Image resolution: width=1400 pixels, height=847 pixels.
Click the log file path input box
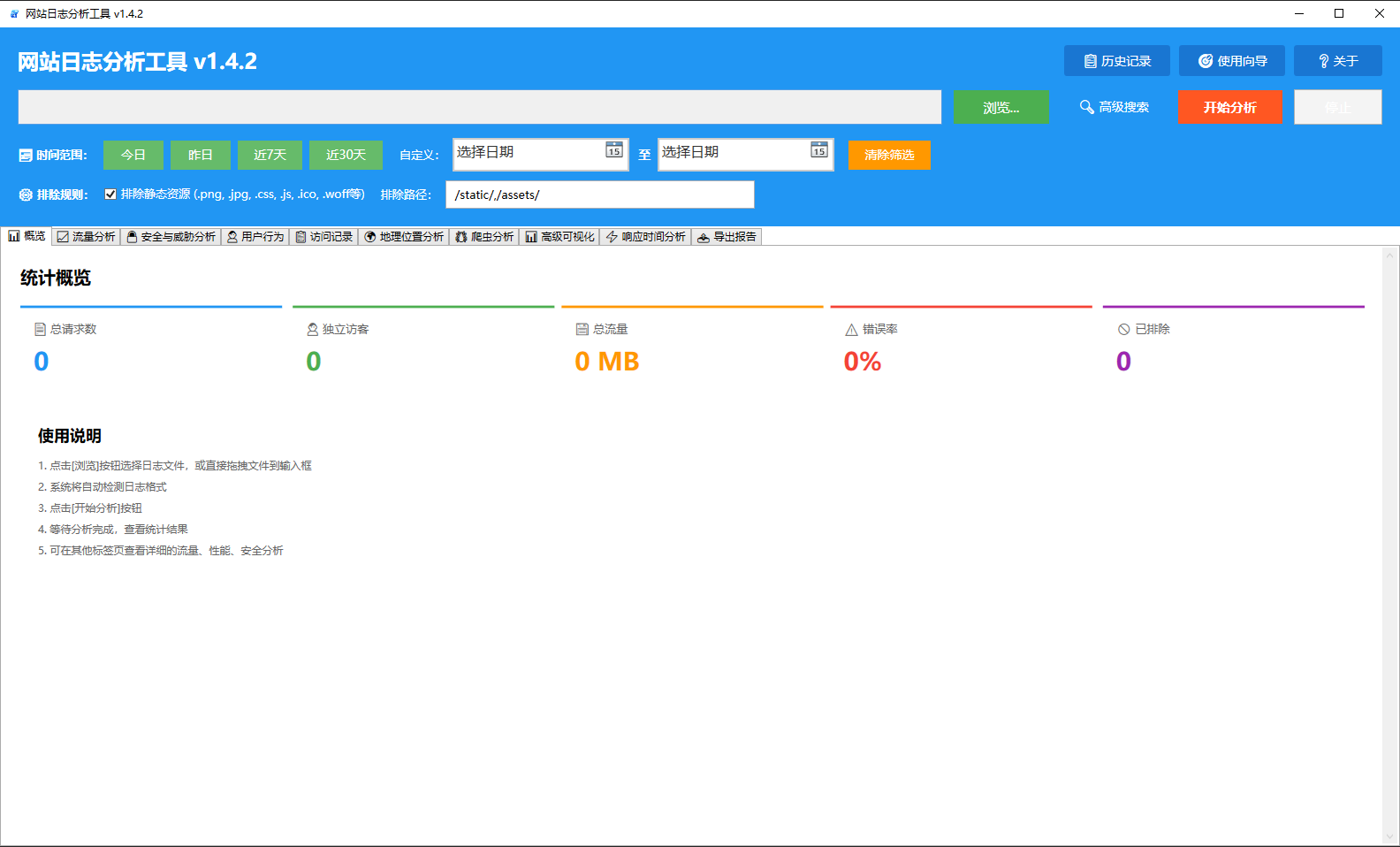click(x=479, y=107)
